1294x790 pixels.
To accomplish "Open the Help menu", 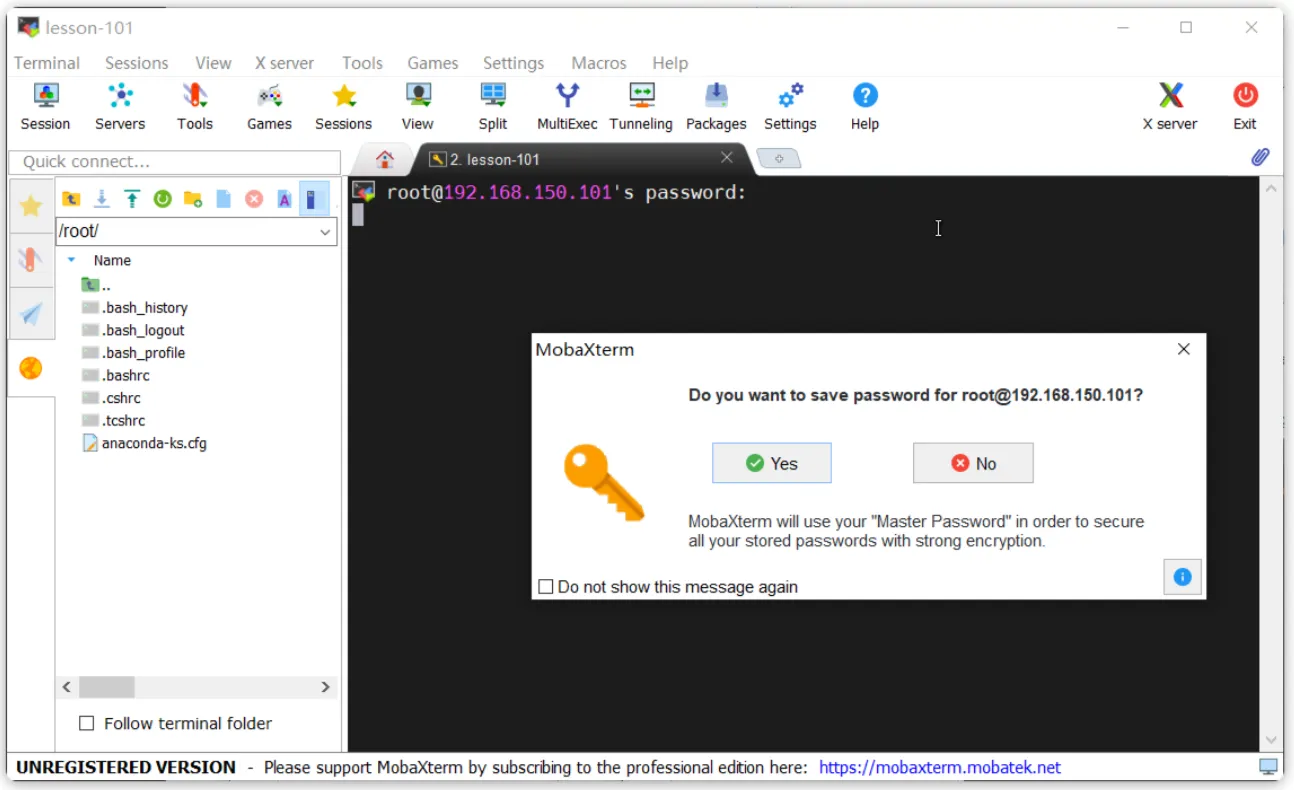I will coord(670,63).
